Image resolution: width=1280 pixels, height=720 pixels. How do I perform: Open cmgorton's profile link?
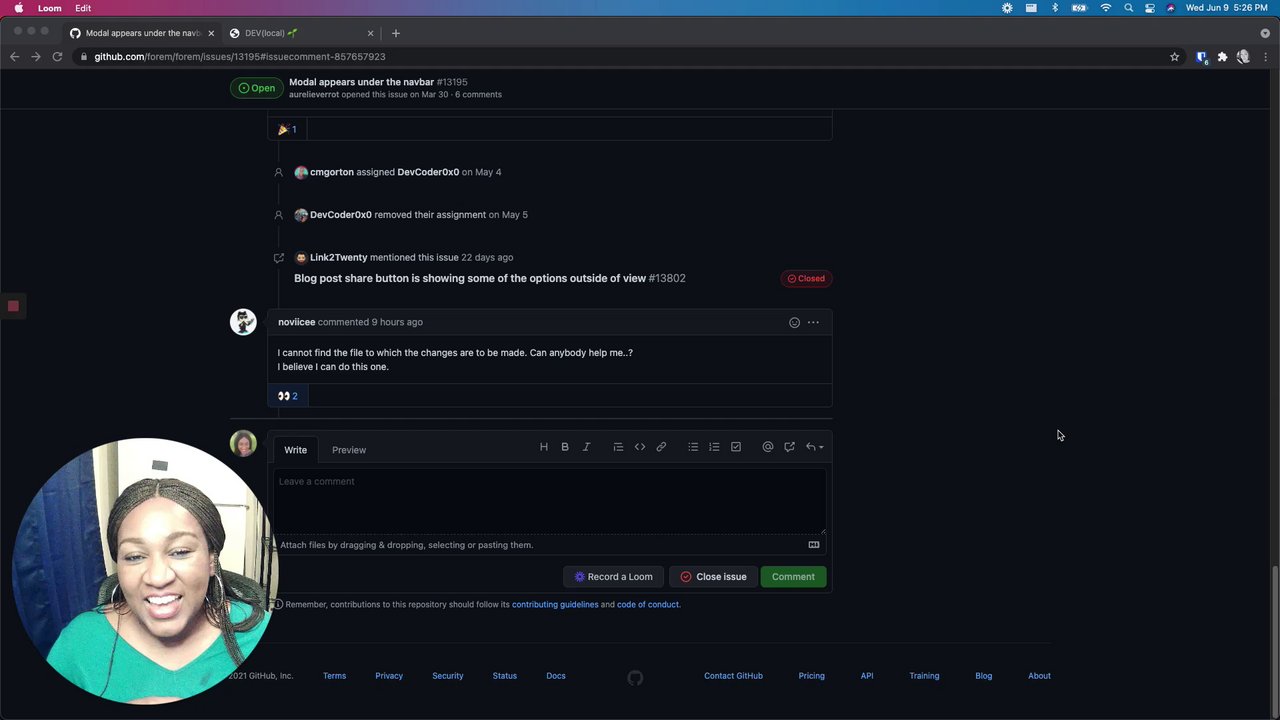click(332, 172)
